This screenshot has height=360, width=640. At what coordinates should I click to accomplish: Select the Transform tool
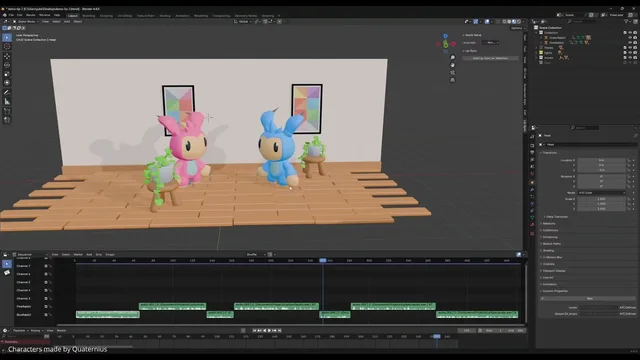click(7, 82)
